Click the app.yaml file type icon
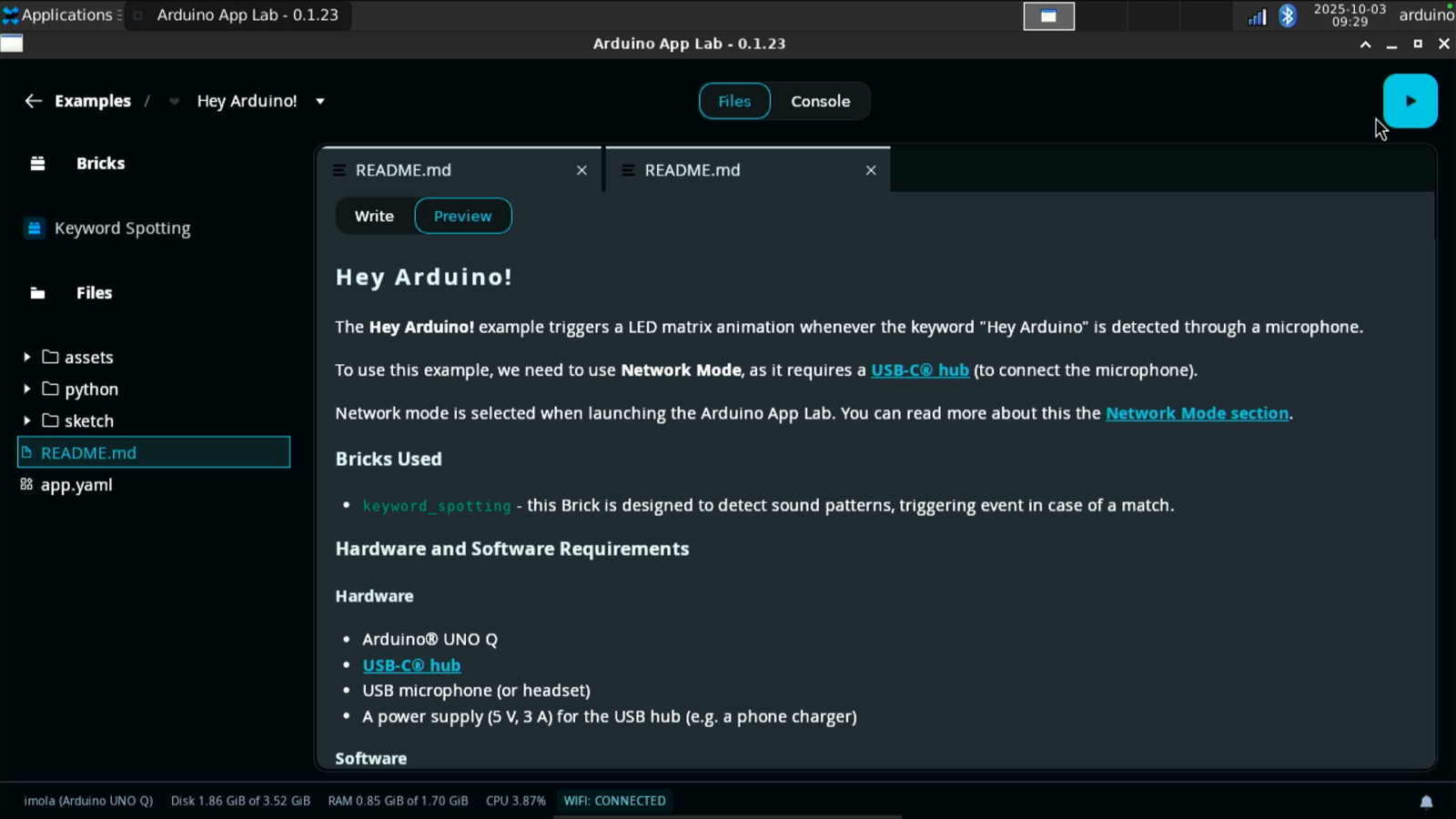This screenshot has height=819, width=1456. coord(26,484)
